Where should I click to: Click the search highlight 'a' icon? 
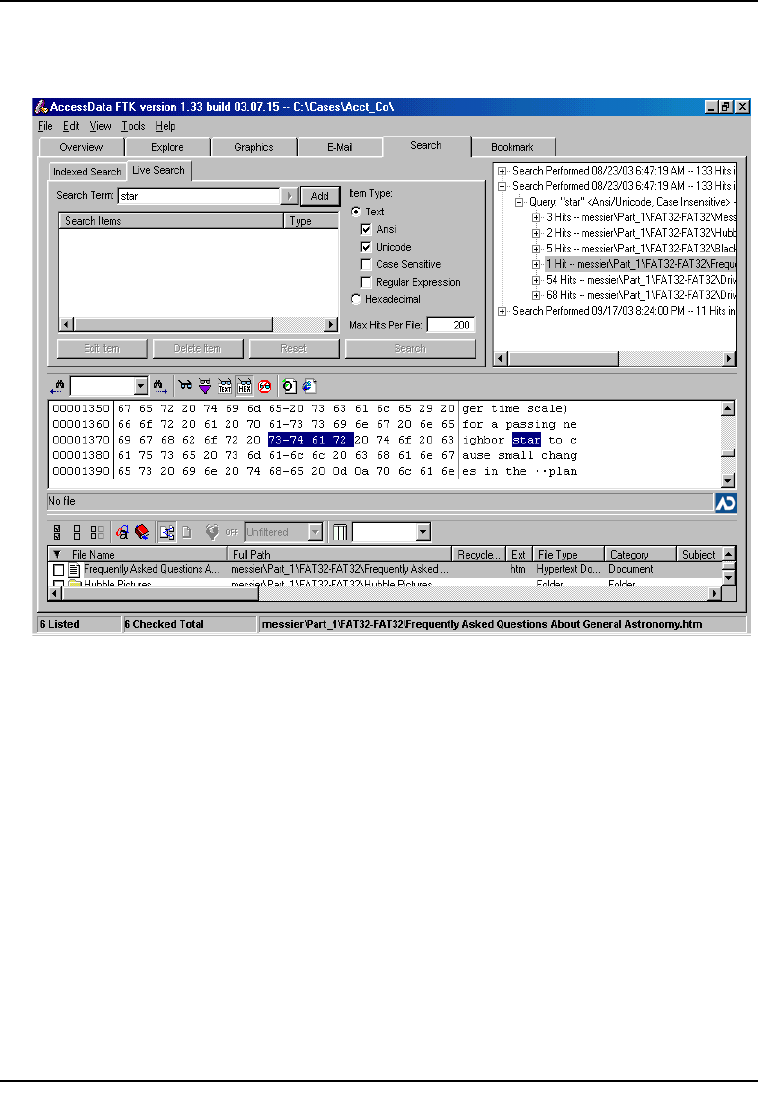[123, 532]
